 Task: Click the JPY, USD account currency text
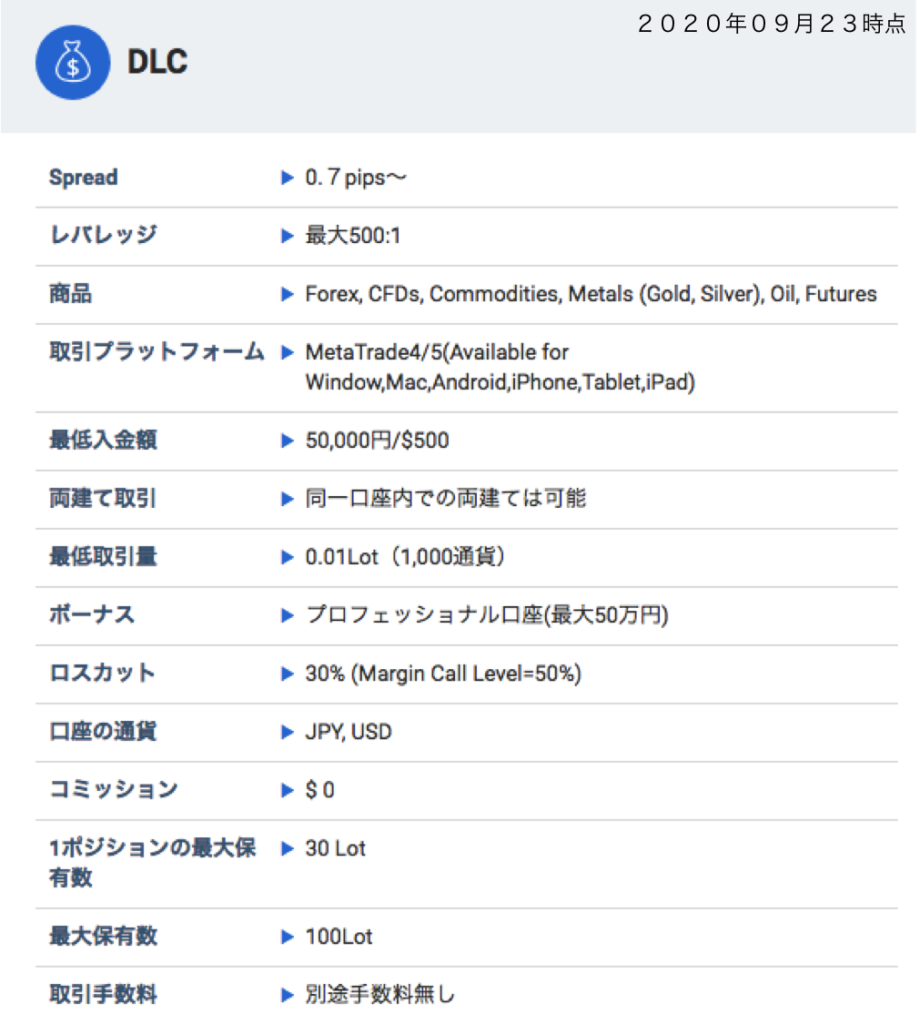(349, 732)
